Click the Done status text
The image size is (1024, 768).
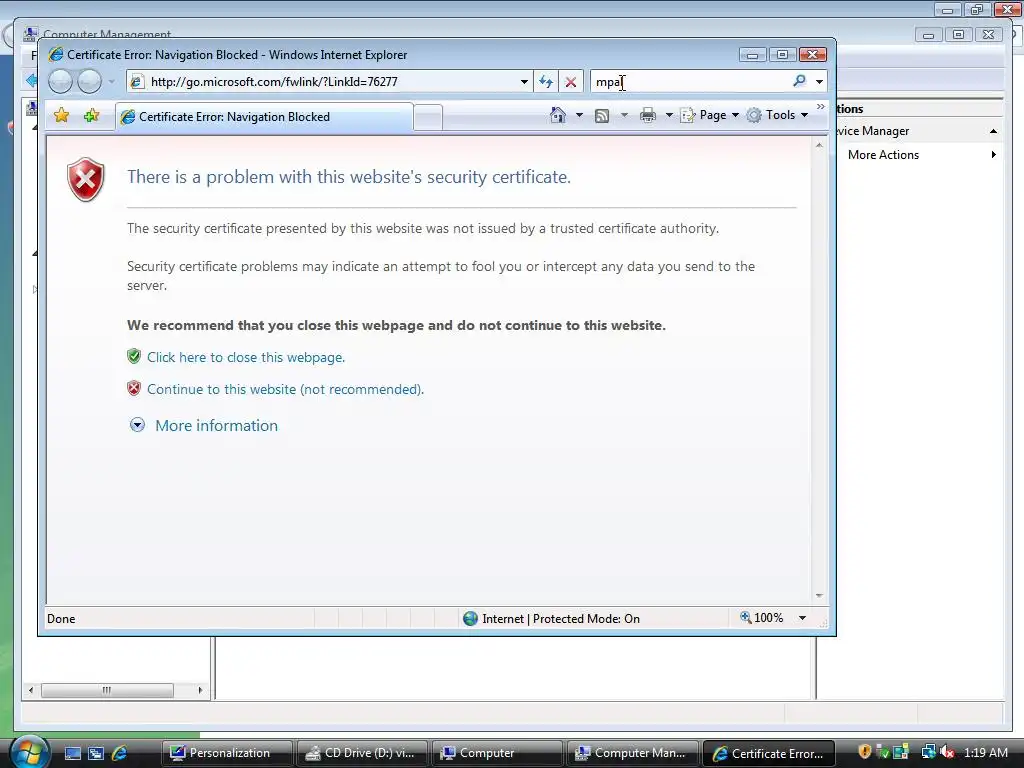61,618
